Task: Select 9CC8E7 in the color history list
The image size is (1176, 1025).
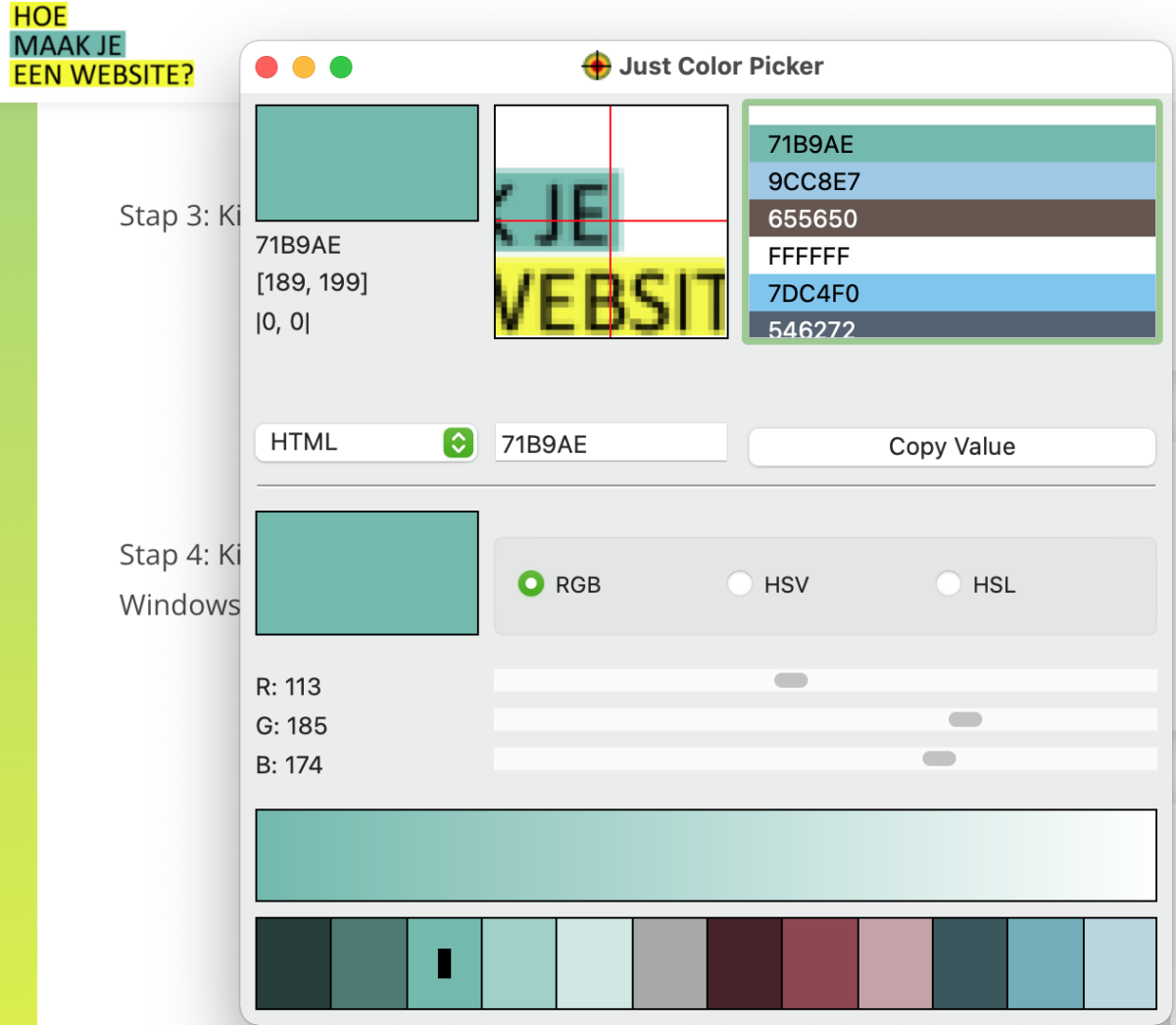Action: [x=952, y=181]
